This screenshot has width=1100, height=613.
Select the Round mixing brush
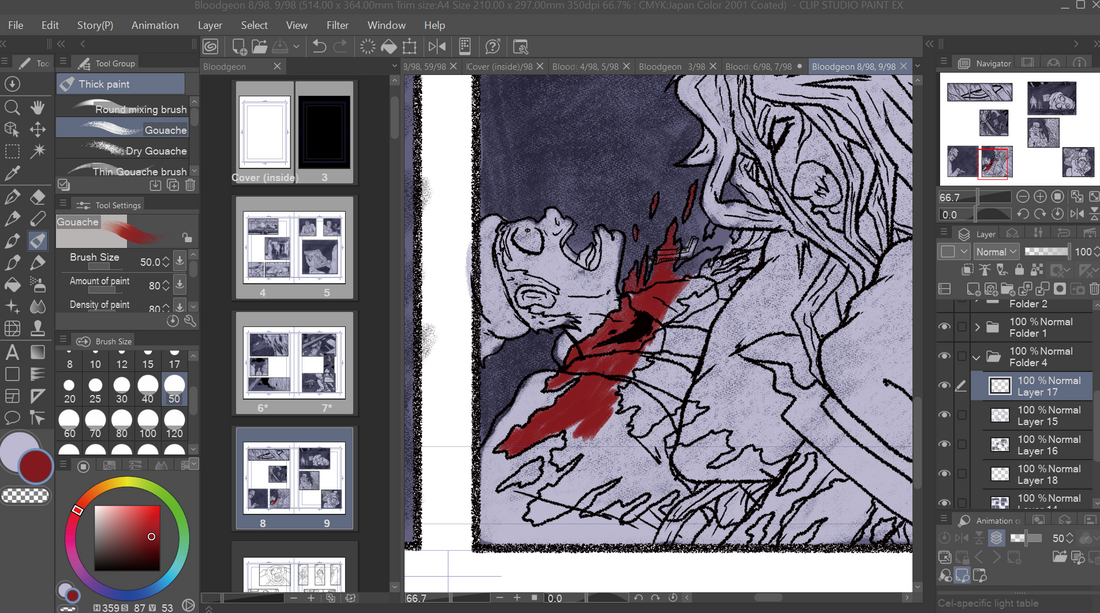(123, 109)
